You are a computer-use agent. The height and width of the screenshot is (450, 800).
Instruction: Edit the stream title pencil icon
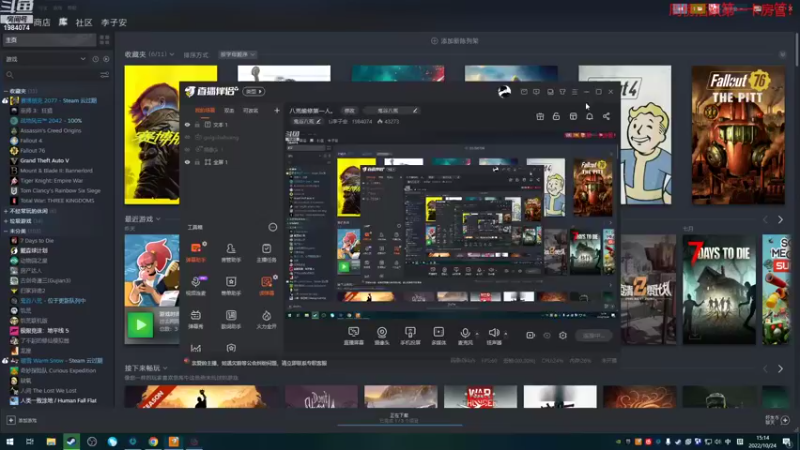click(x=415, y=110)
